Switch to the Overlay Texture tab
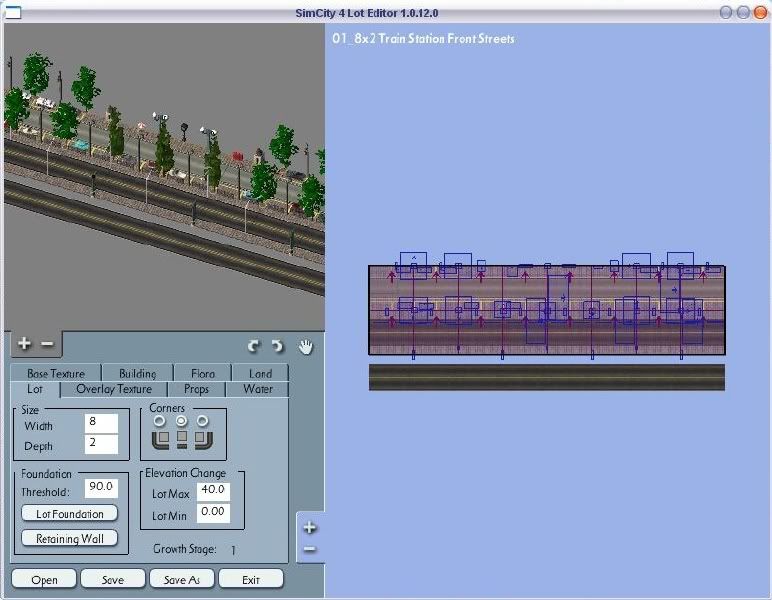The width and height of the screenshot is (772, 600). 114,389
